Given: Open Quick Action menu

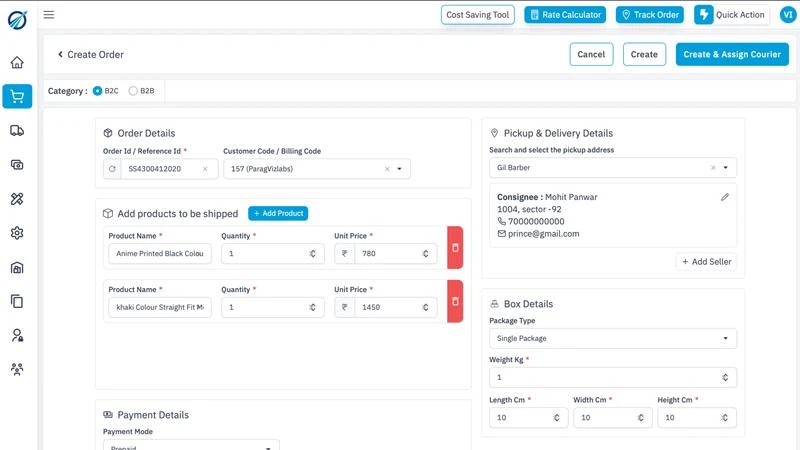Looking at the screenshot, I should tap(732, 15).
